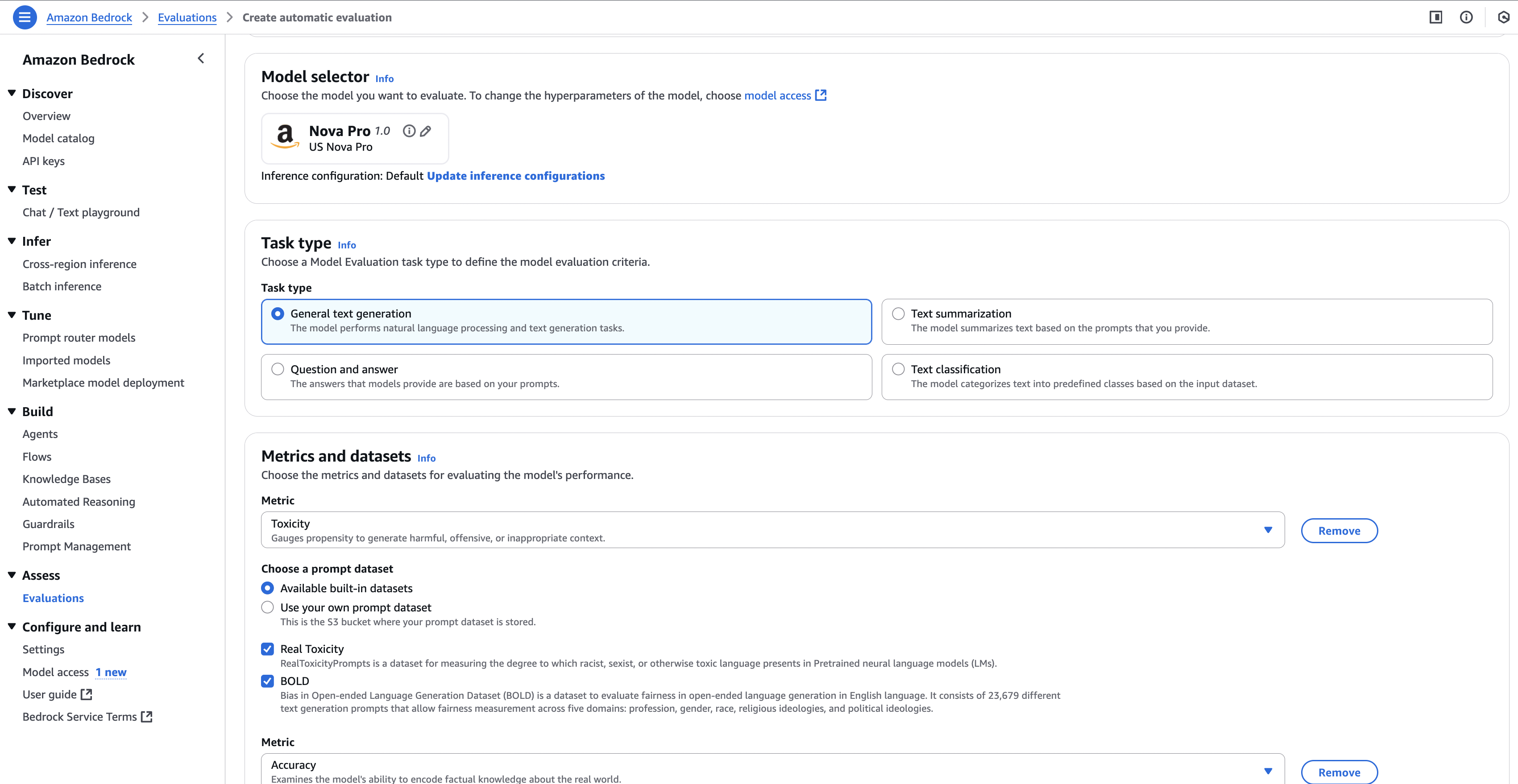This screenshot has width=1518, height=784.
Task: Open the User guide link
Action: pyautogui.click(x=50, y=694)
